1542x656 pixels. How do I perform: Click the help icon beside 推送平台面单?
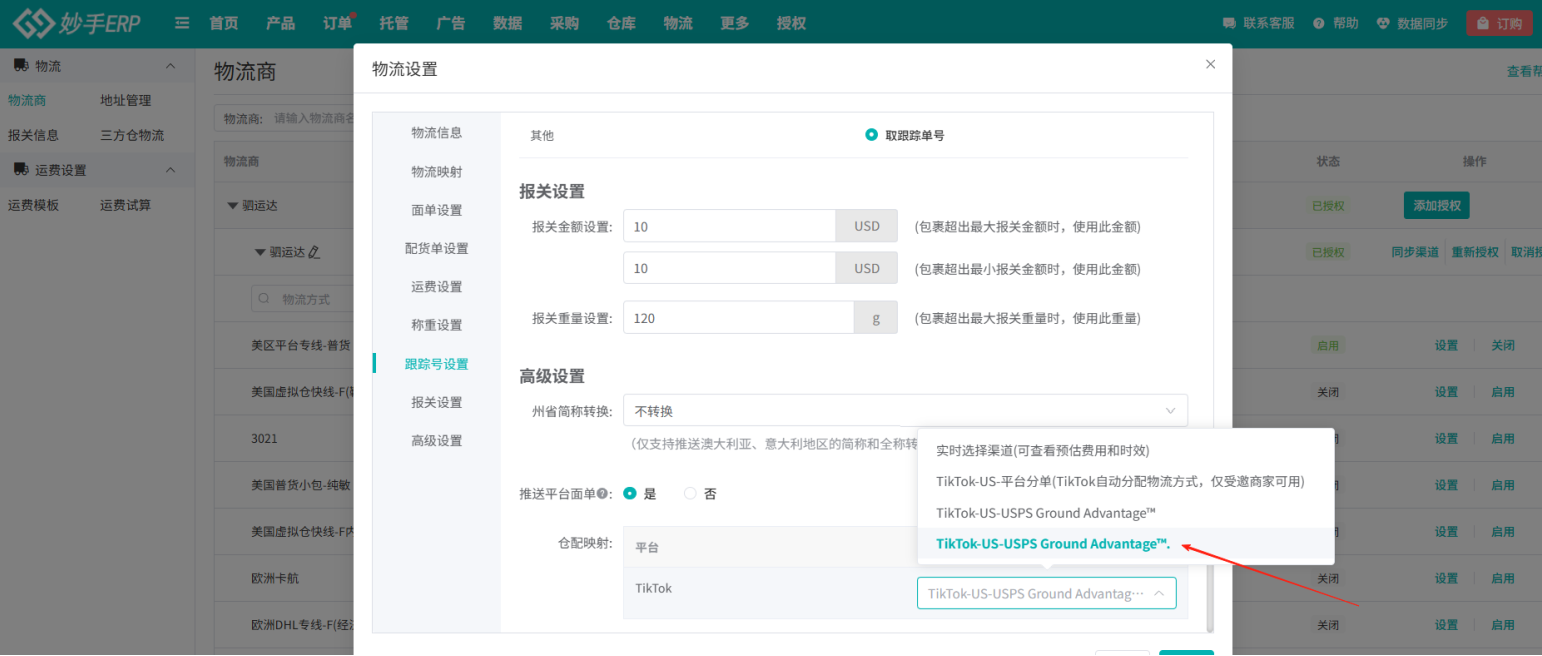tap(603, 494)
